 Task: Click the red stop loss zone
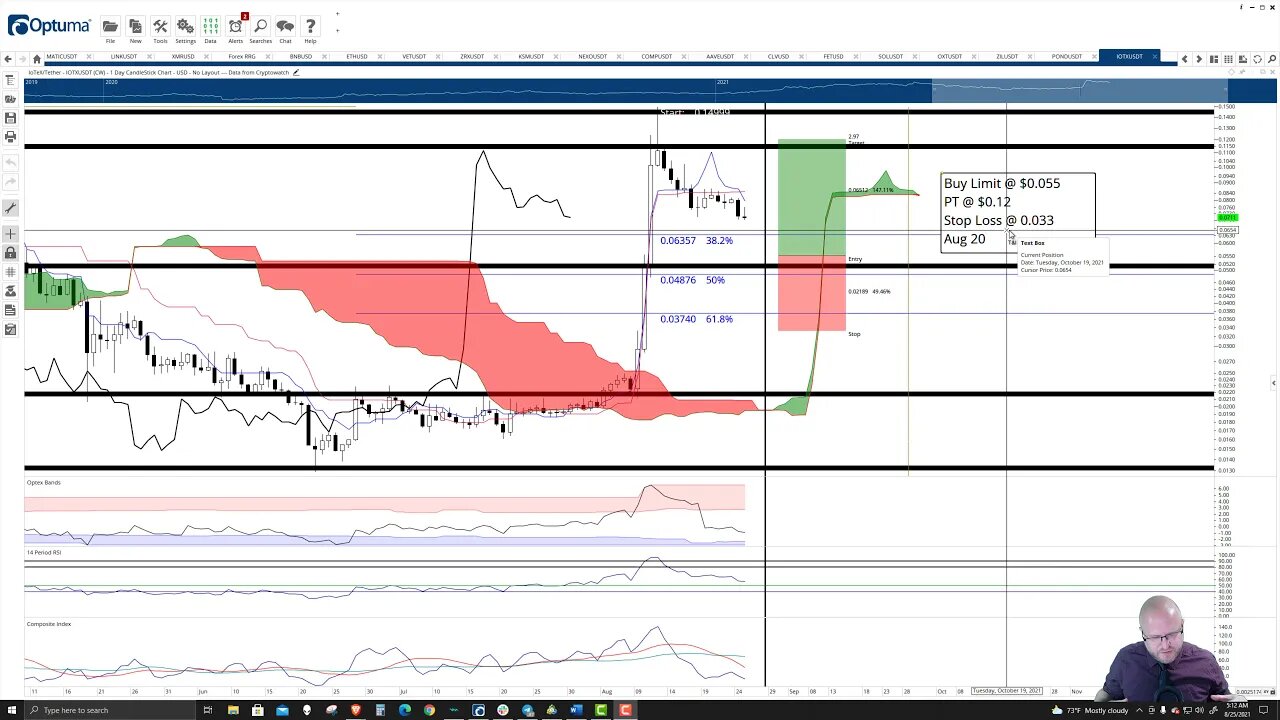tap(811, 293)
